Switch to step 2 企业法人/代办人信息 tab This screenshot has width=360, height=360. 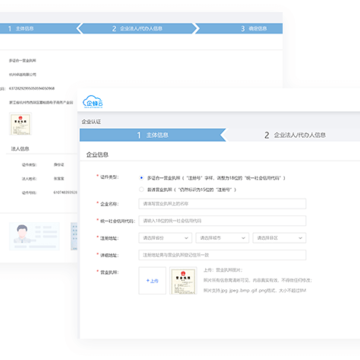(295, 135)
